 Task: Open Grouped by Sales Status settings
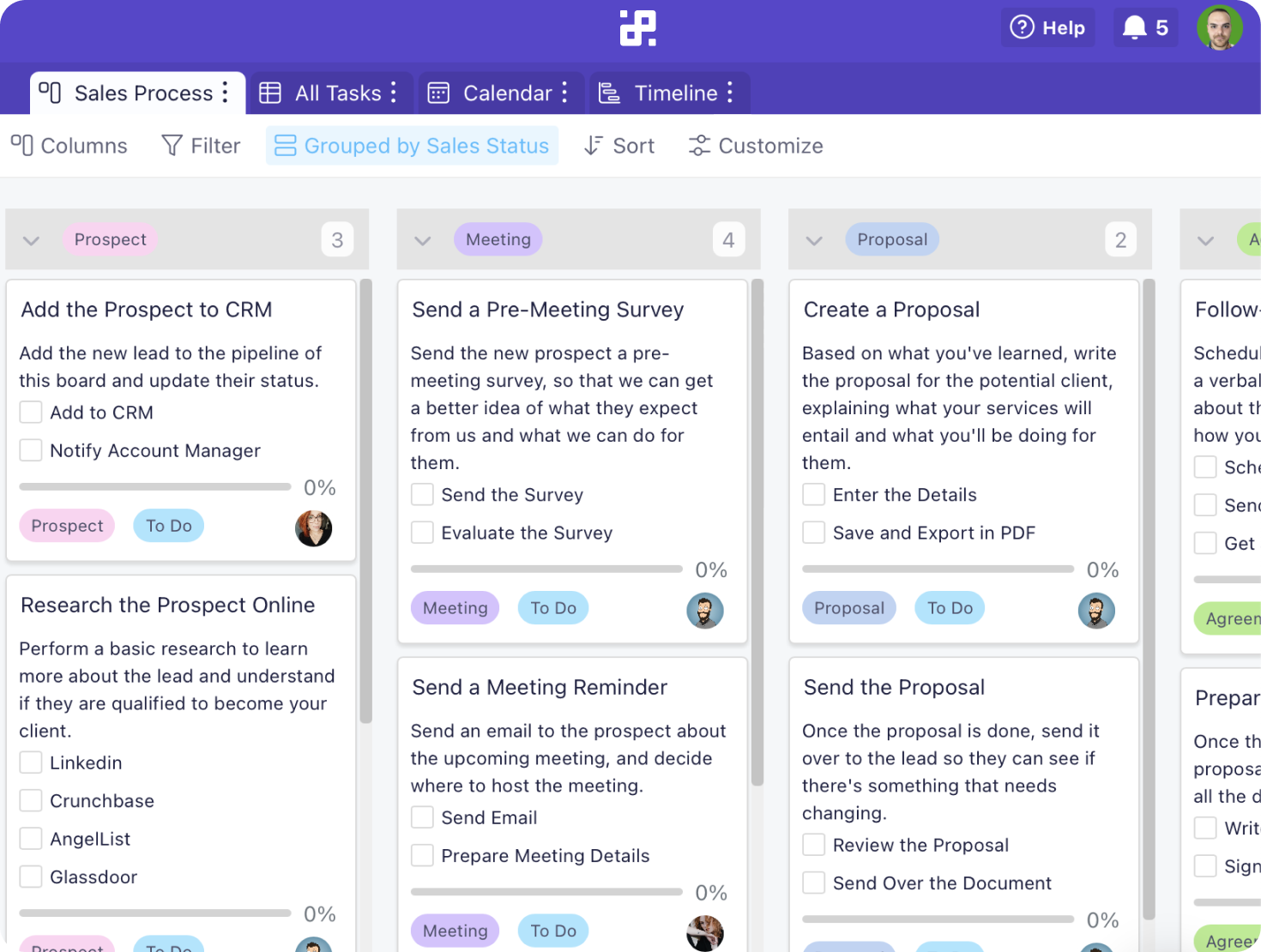[x=412, y=146]
